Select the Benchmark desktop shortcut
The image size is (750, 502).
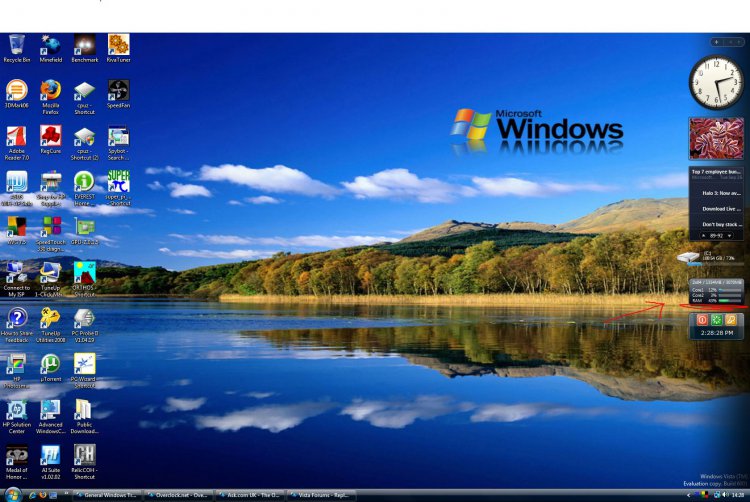[85, 48]
